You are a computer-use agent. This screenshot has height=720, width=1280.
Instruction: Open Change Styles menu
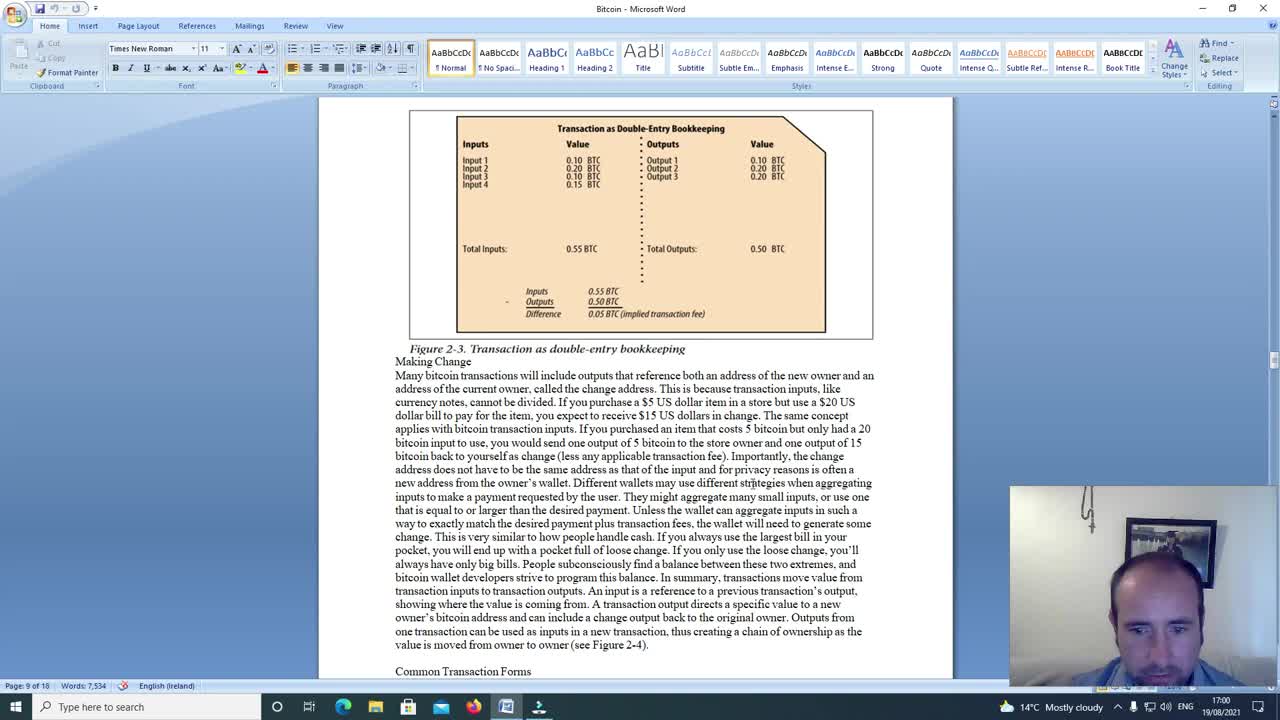[x=1174, y=59]
